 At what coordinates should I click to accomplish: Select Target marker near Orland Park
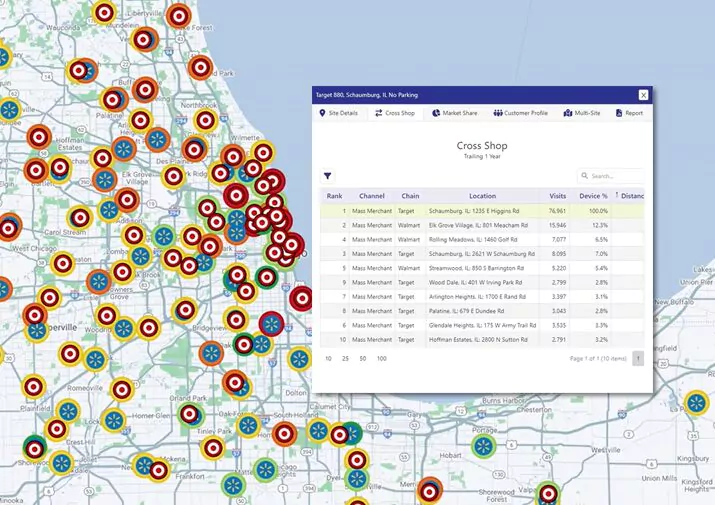[x=189, y=414]
